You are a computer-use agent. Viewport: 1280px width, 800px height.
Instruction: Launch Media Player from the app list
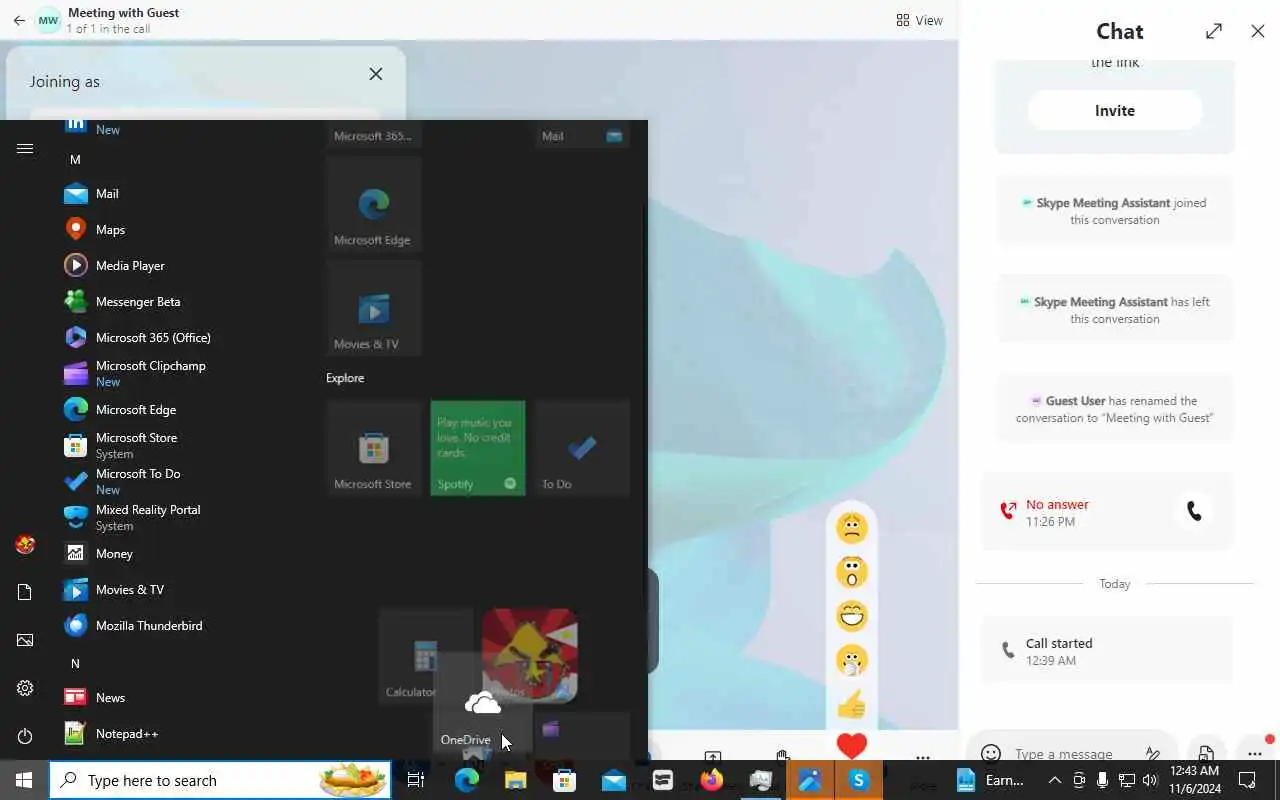point(180,266)
